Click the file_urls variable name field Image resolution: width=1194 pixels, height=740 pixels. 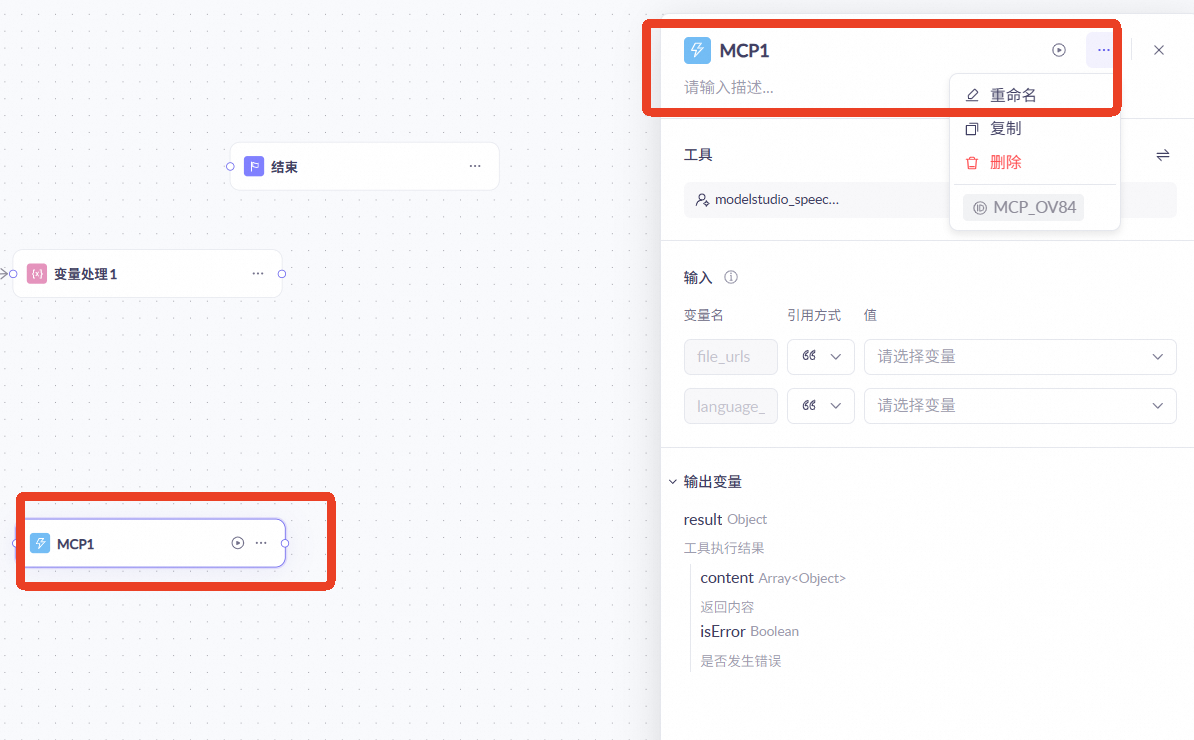tap(730, 357)
